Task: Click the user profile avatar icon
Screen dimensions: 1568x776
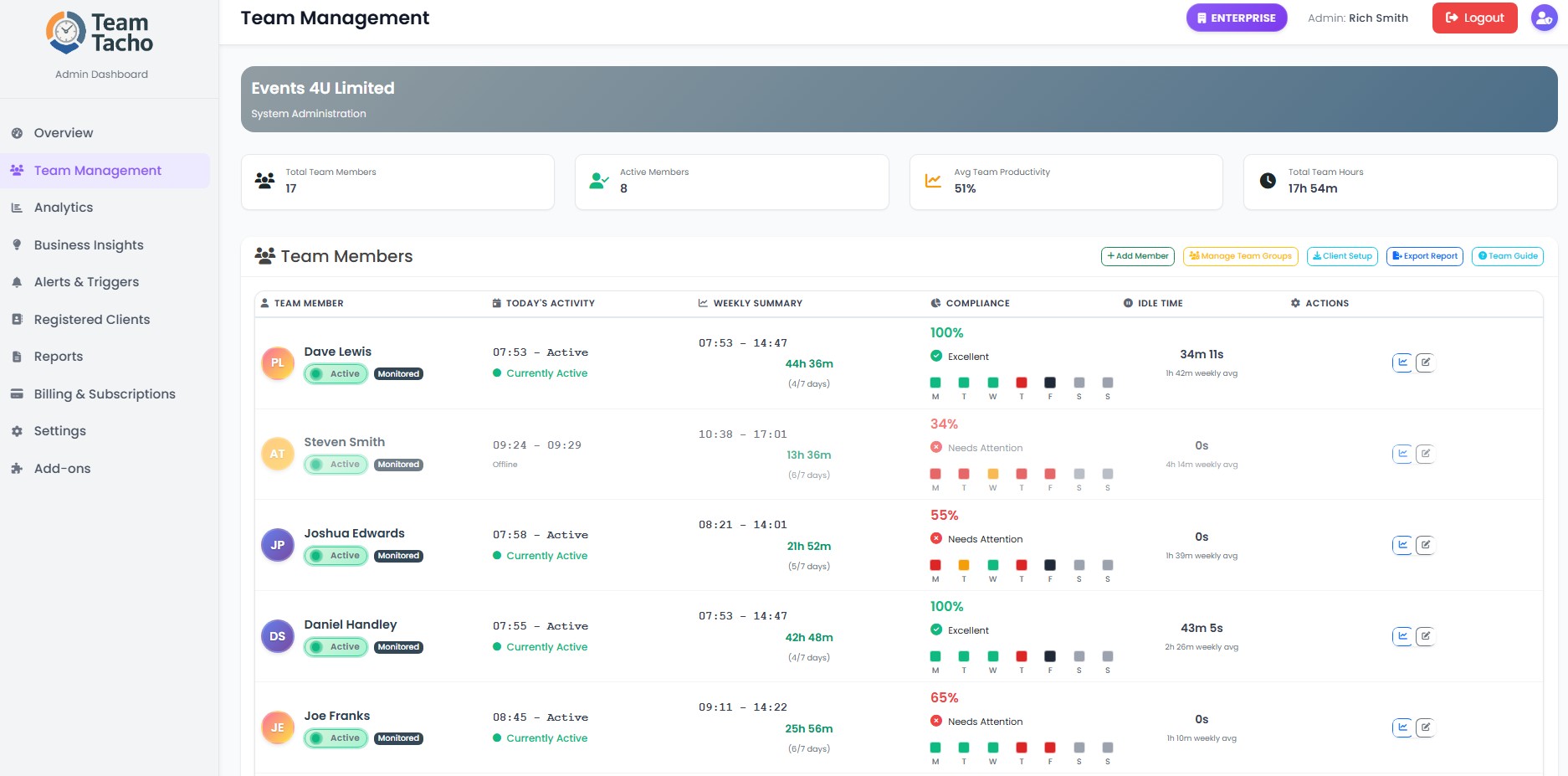Action: (x=1544, y=18)
